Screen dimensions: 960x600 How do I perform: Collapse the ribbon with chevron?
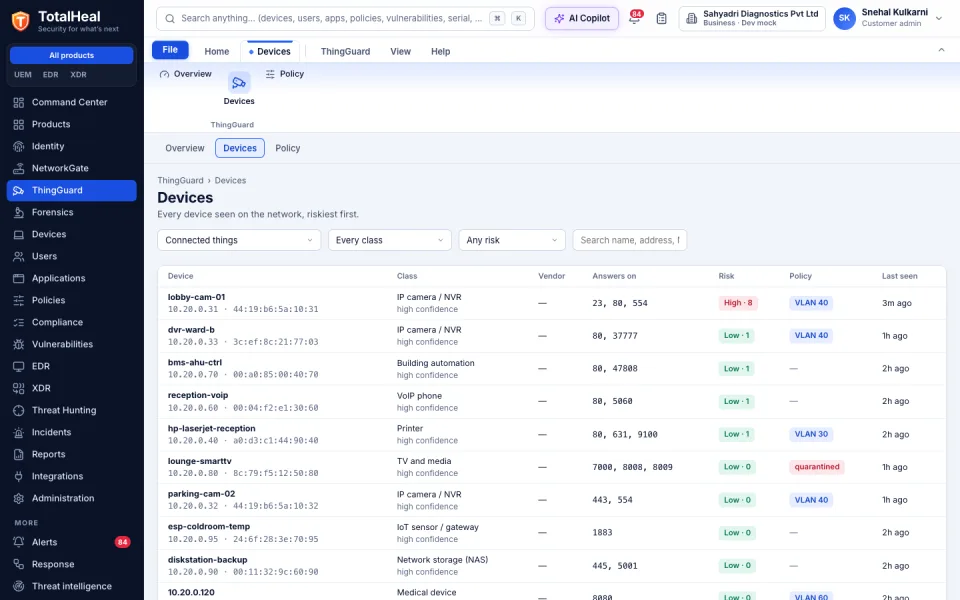coord(942,50)
